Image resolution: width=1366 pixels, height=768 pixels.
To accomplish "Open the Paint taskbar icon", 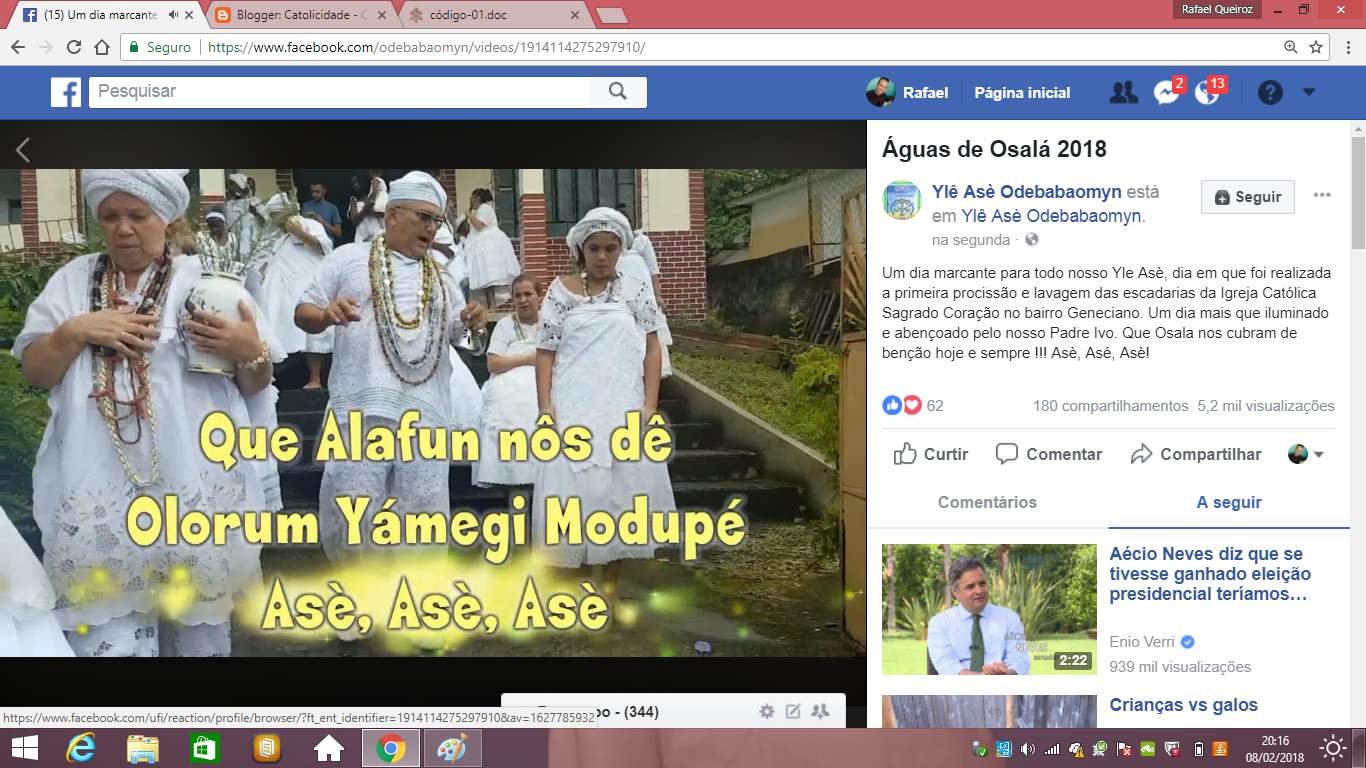I will click(453, 748).
